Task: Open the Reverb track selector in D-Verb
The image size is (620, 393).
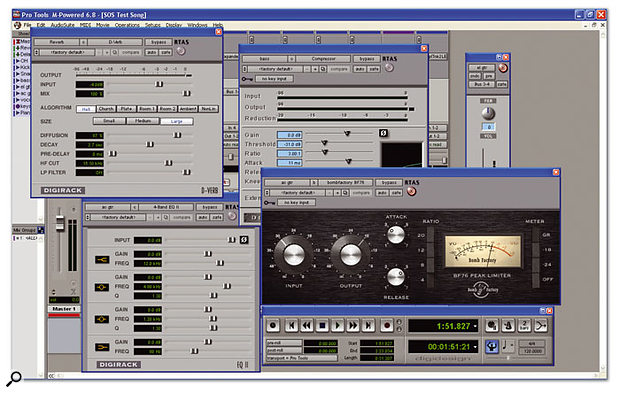Action: click(57, 42)
